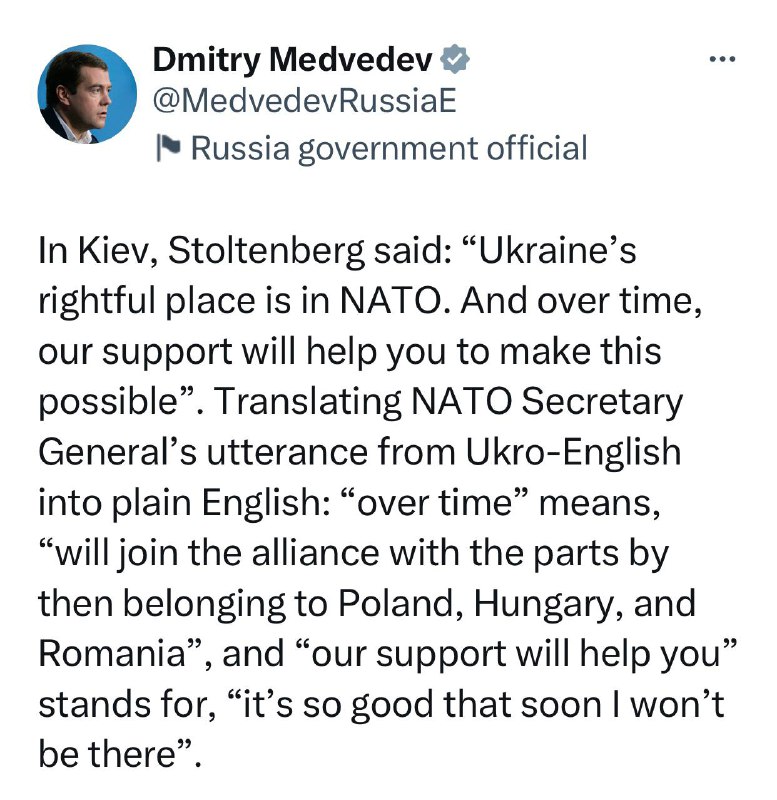777x800 pixels.
Task: Click the final phrase 'be there'
Action: (x=107, y=754)
